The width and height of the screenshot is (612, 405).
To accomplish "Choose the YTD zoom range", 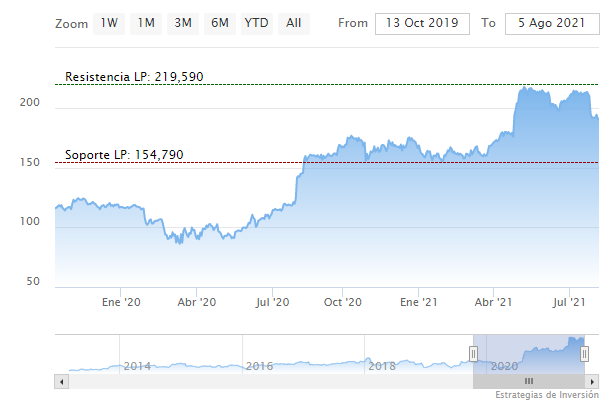I will tap(256, 23).
